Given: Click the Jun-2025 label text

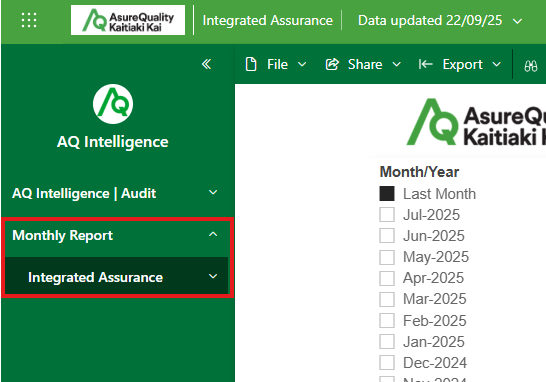Looking at the screenshot, I should [x=434, y=236].
